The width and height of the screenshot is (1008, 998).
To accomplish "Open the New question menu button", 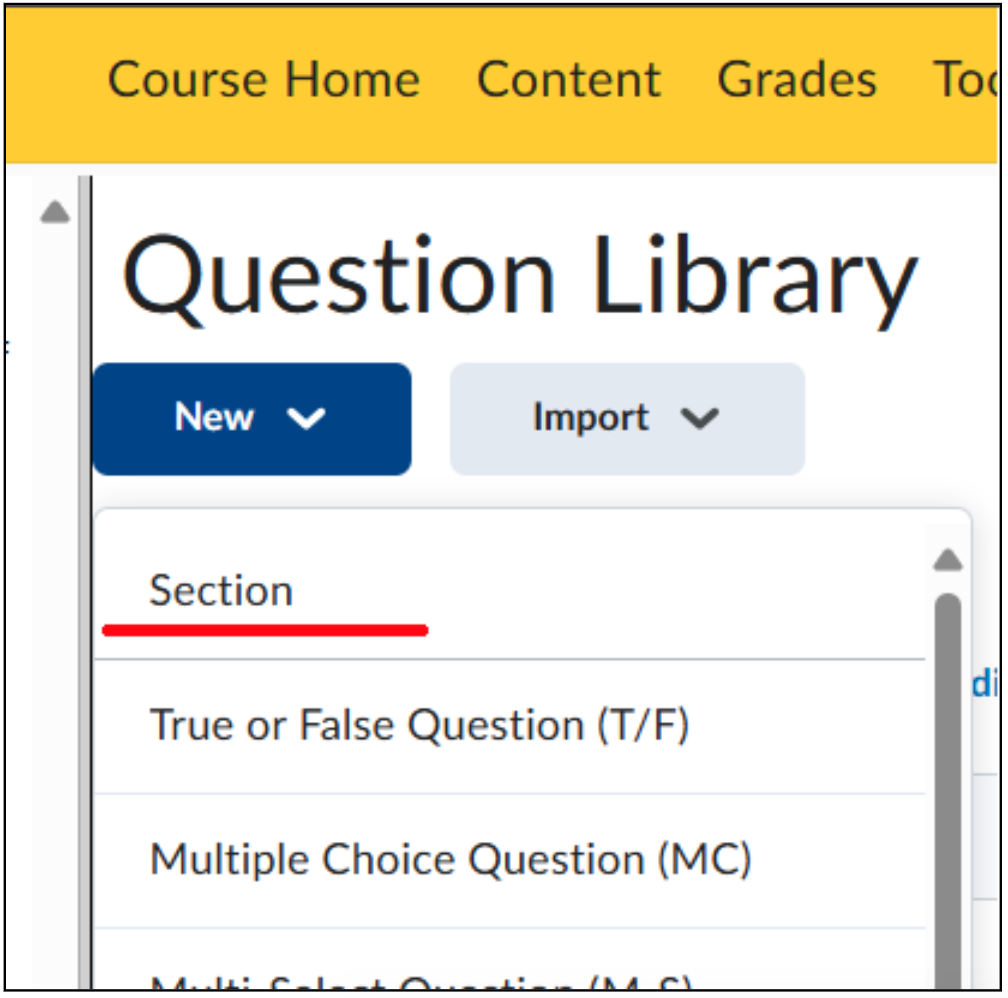I will [x=252, y=419].
